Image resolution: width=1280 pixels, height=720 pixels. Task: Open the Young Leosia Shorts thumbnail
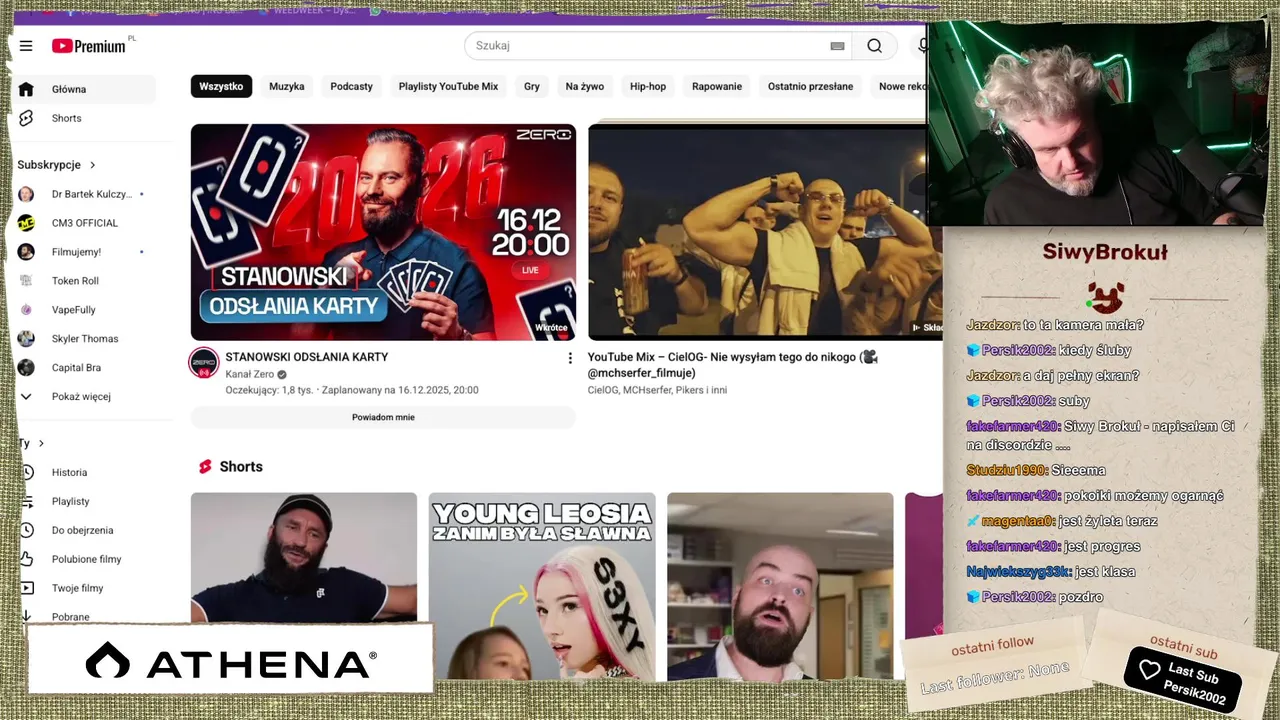tap(542, 586)
